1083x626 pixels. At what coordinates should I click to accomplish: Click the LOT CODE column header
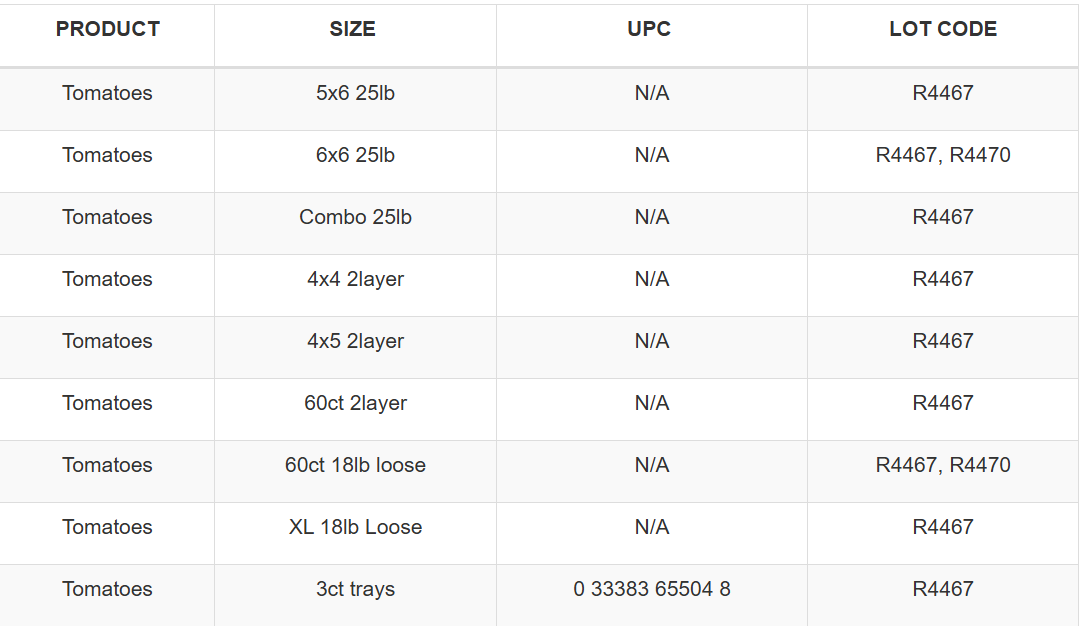pyautogui.click(x=943, y=29)
